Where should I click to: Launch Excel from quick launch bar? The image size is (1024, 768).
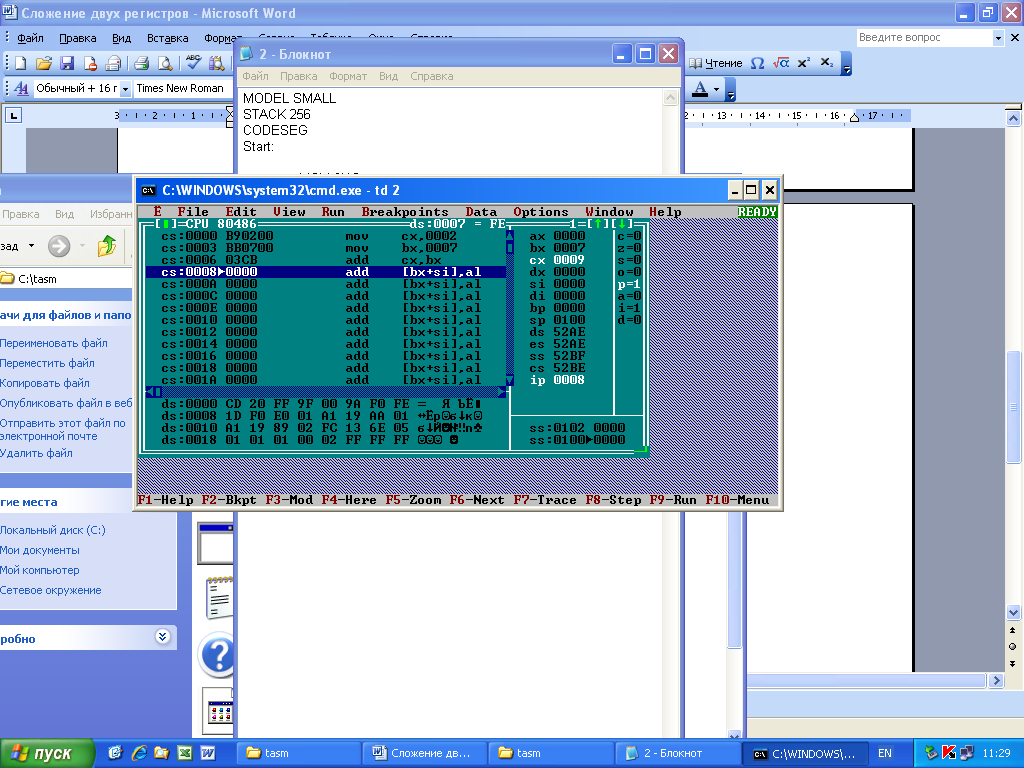pyautogui.click(x=185, y=753)
